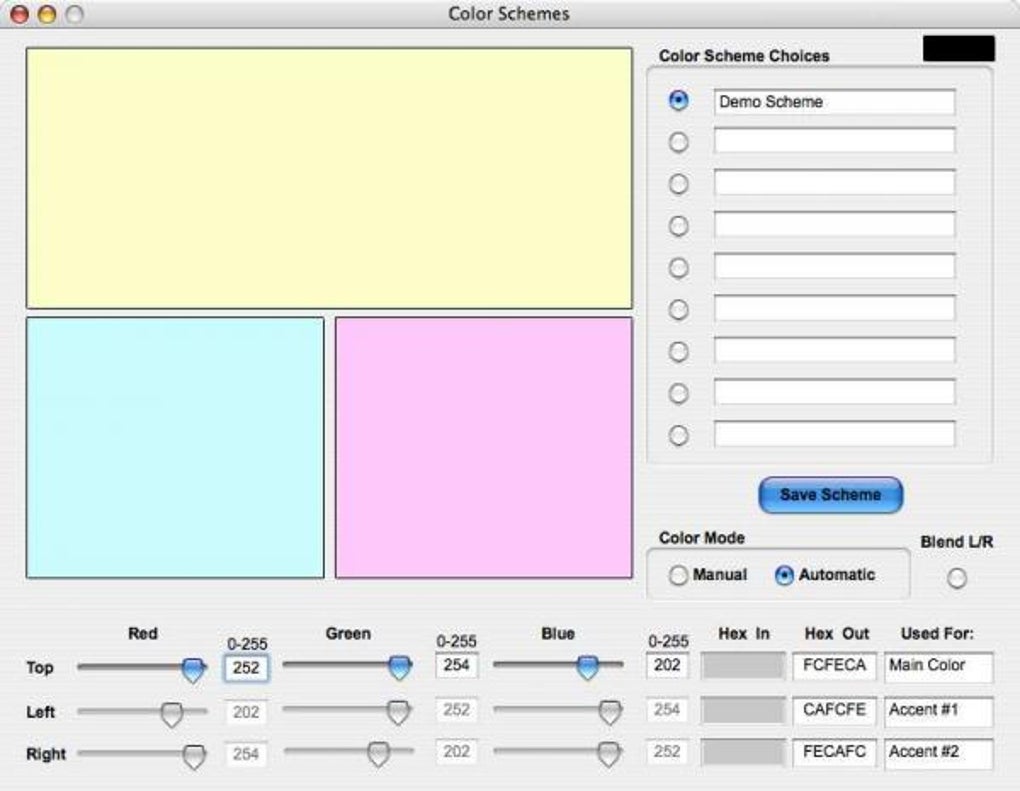This screenshot has height=791, width=1020.
Task: Click the Top row Hex In field
Action: coord(742,666)
